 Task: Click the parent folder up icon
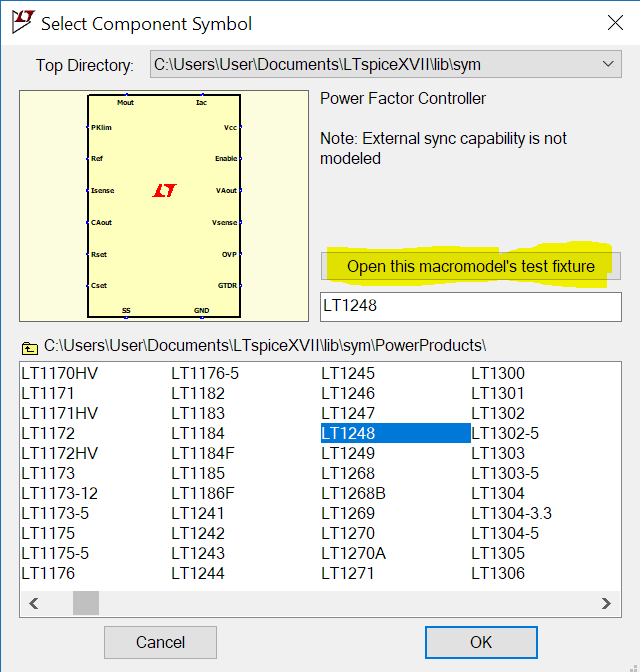pyautogui.click(x=30, y=348)
